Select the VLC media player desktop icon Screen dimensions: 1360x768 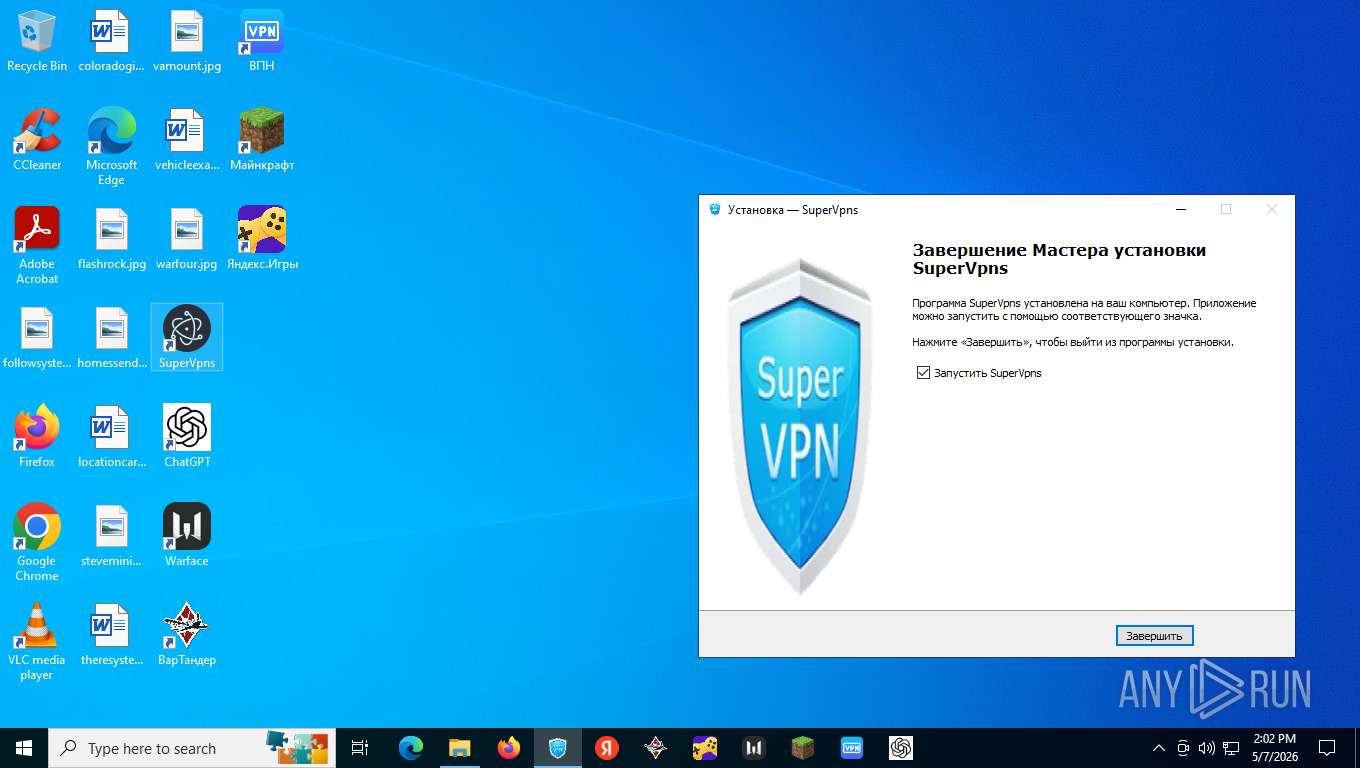[x=37, y=641]
